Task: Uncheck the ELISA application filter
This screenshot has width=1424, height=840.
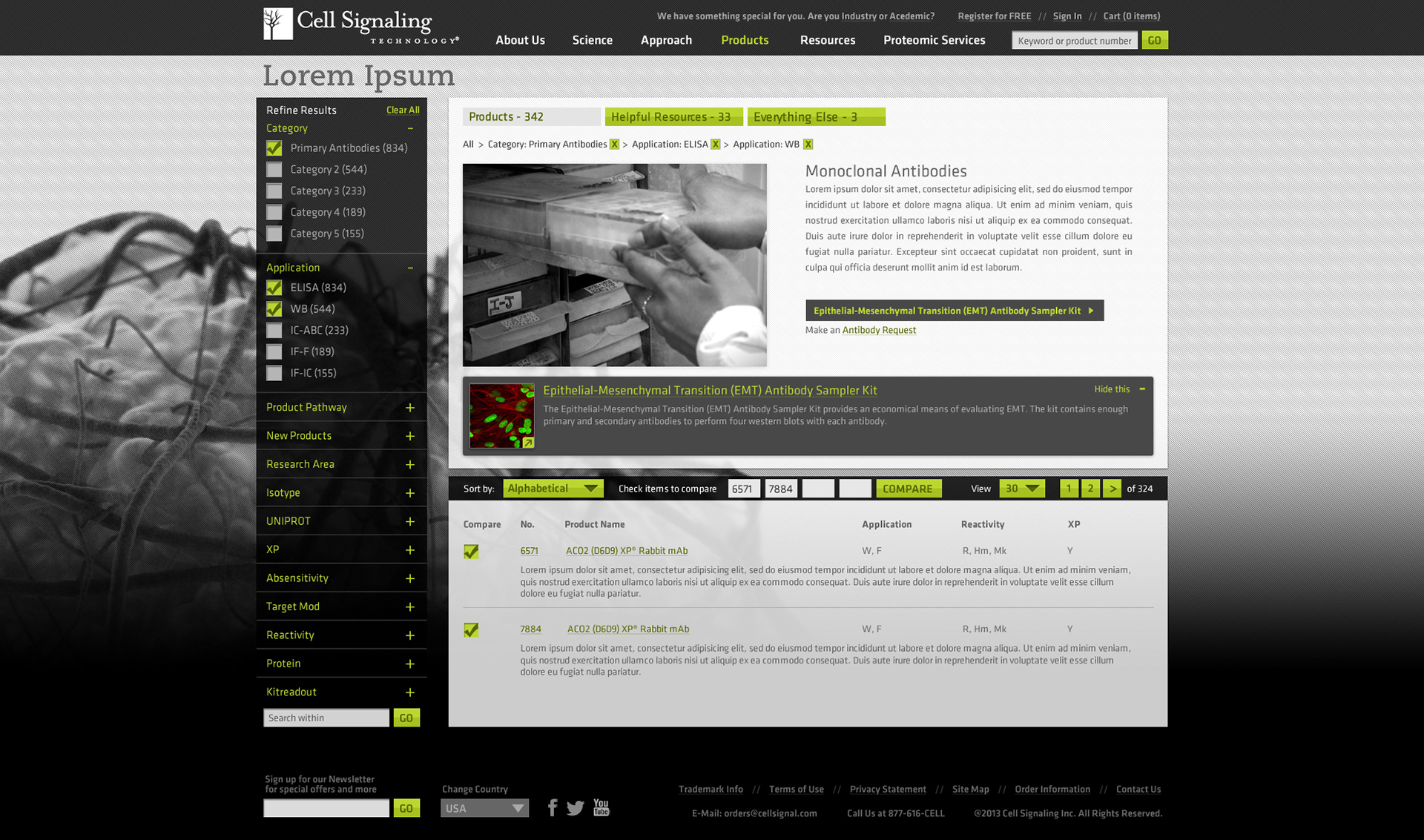Action: pyautogui.click(x=274, y=288)
